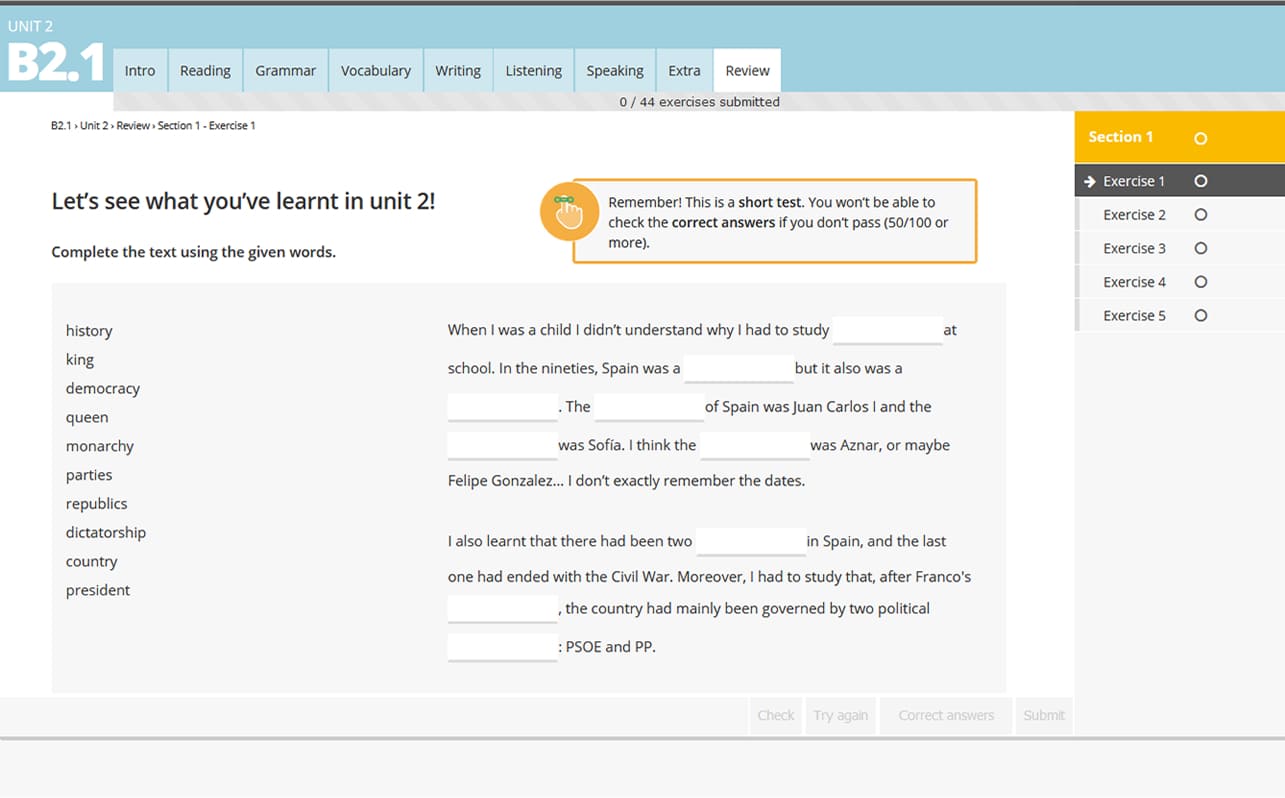Click the 'UNIT 2' header label
Viewport: 1285px width, 798px height.
30,27
